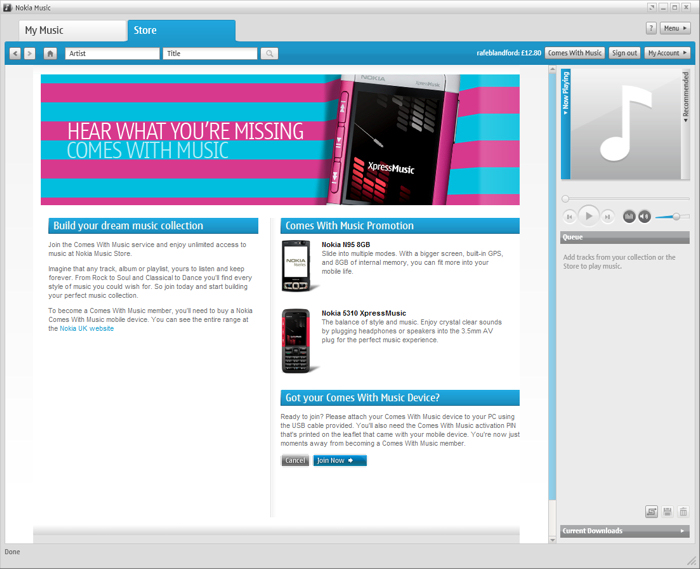Open the help question mark button
700x569 pixels.
651,29
